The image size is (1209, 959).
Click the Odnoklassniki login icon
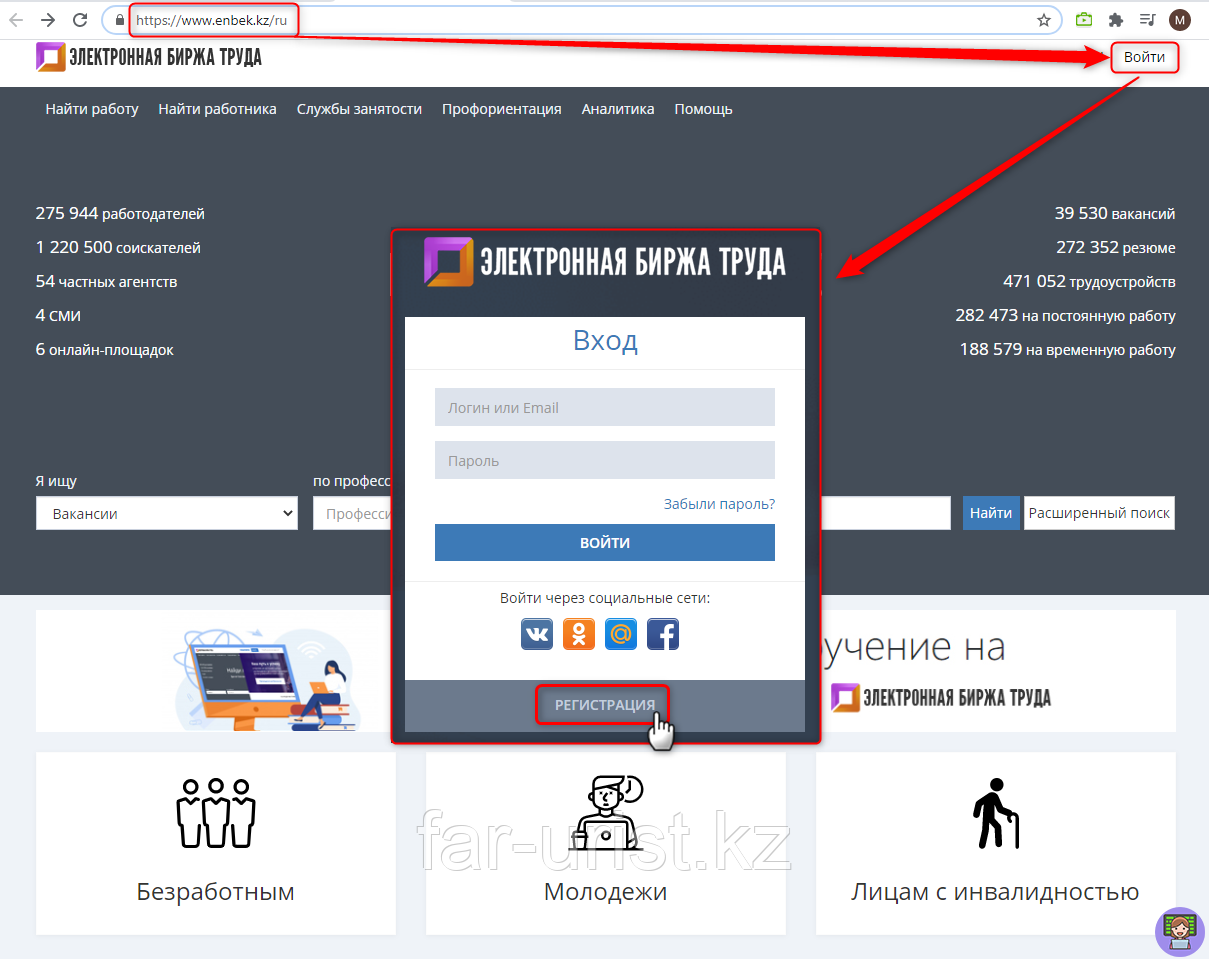tap(579, 634)
